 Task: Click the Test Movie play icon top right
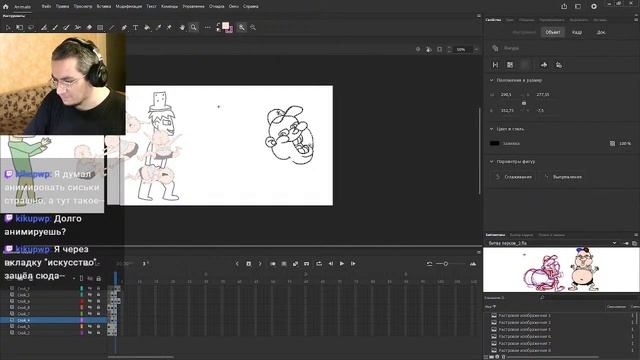pos(594,7)
